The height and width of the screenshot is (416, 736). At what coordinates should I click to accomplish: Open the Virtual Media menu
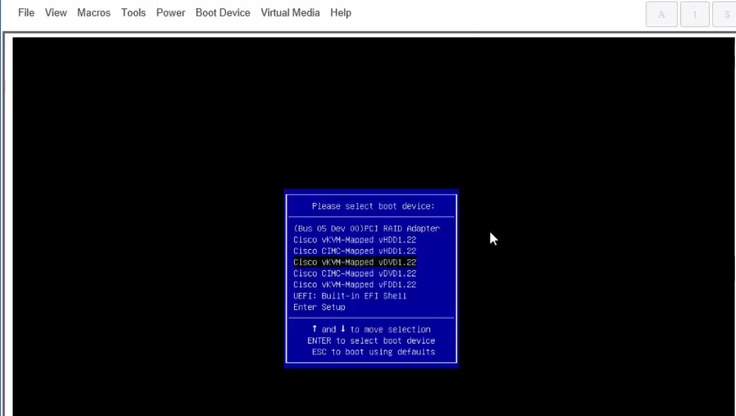pyautogui.click(x=290, y=13)
